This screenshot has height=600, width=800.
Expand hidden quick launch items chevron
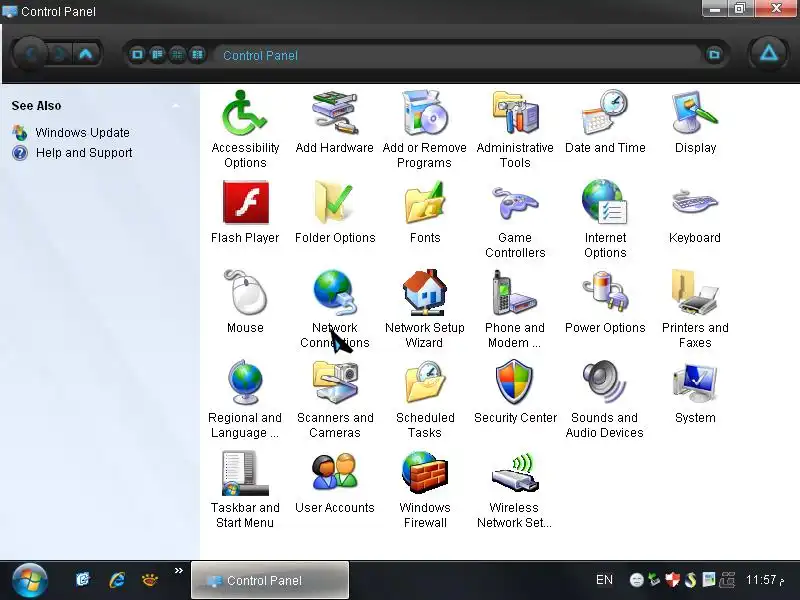point(179,570)
